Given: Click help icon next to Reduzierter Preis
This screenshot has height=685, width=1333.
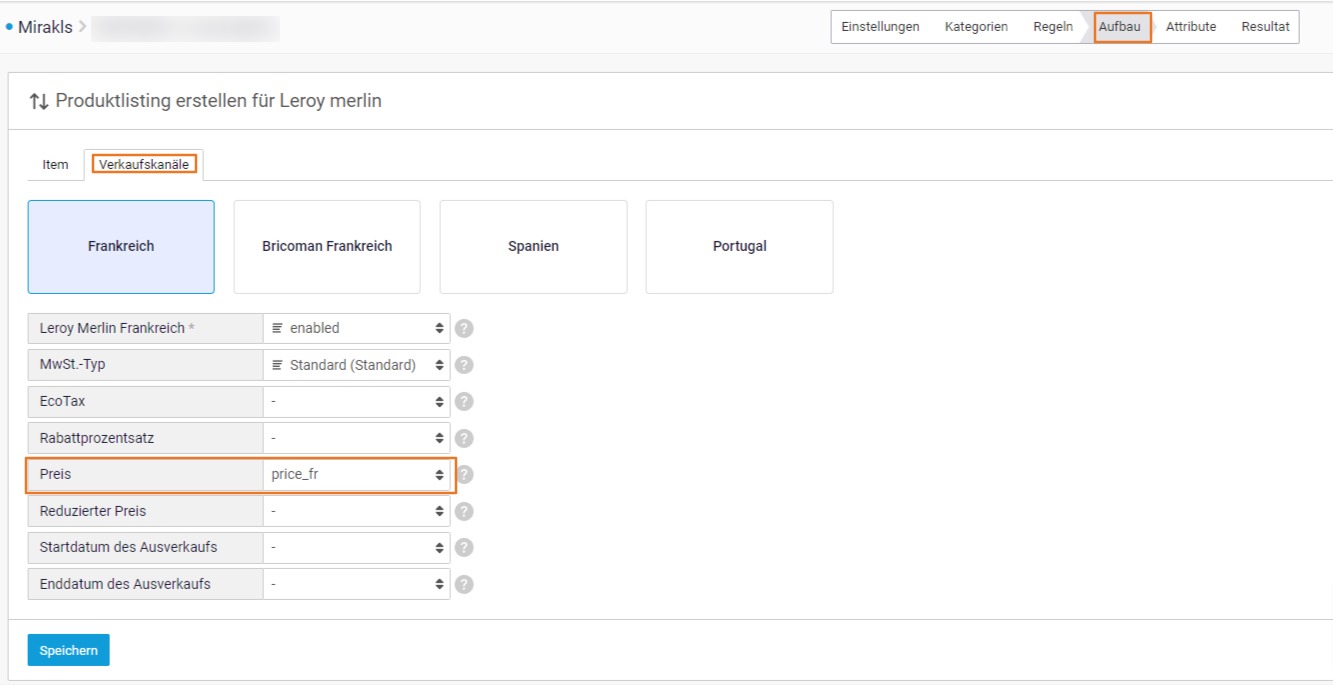Looking at the screenshot, I should click(464, 511).
